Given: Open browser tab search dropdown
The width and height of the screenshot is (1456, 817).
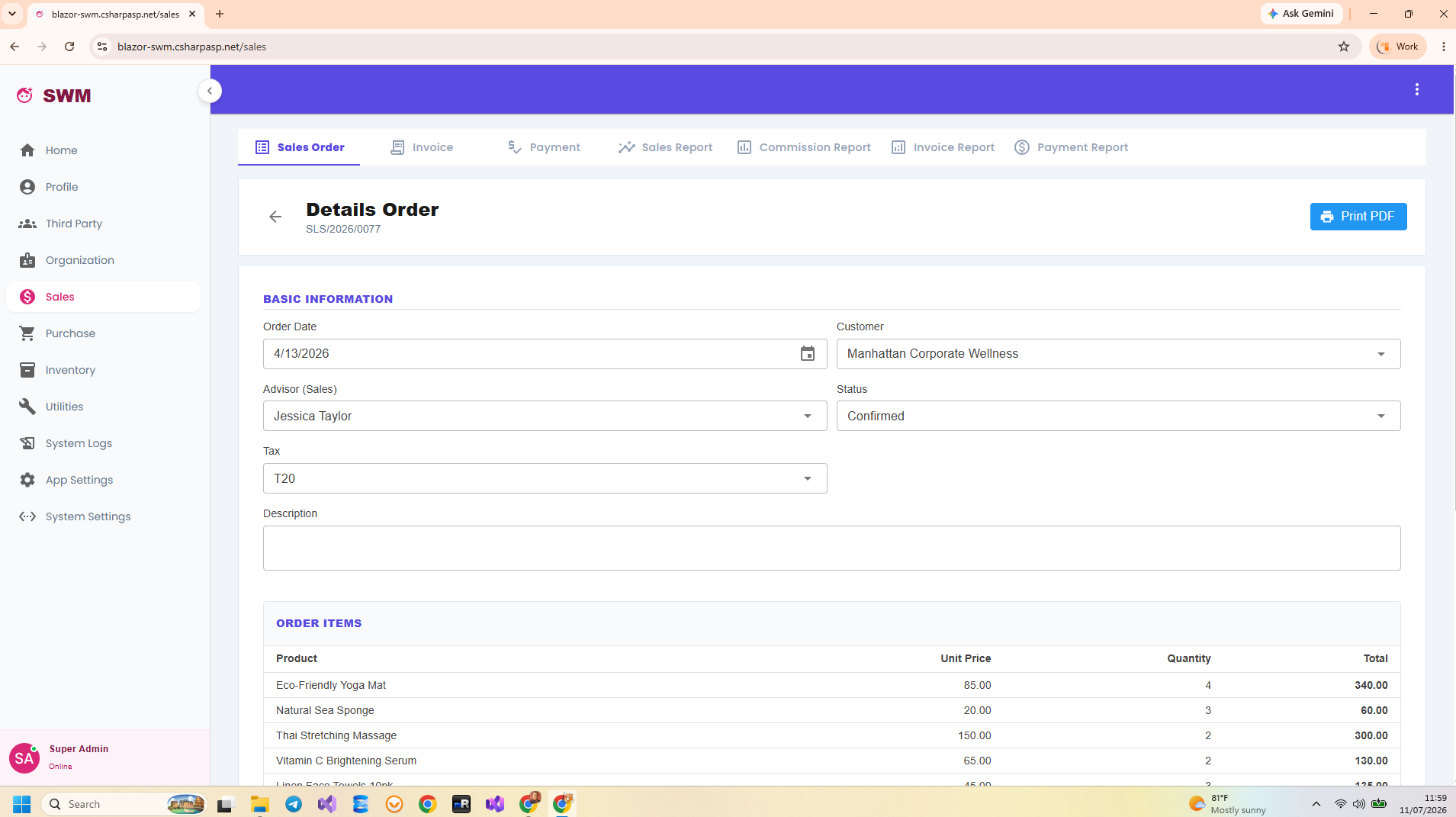Looking at the screenshot, I should tap(12, 14).
